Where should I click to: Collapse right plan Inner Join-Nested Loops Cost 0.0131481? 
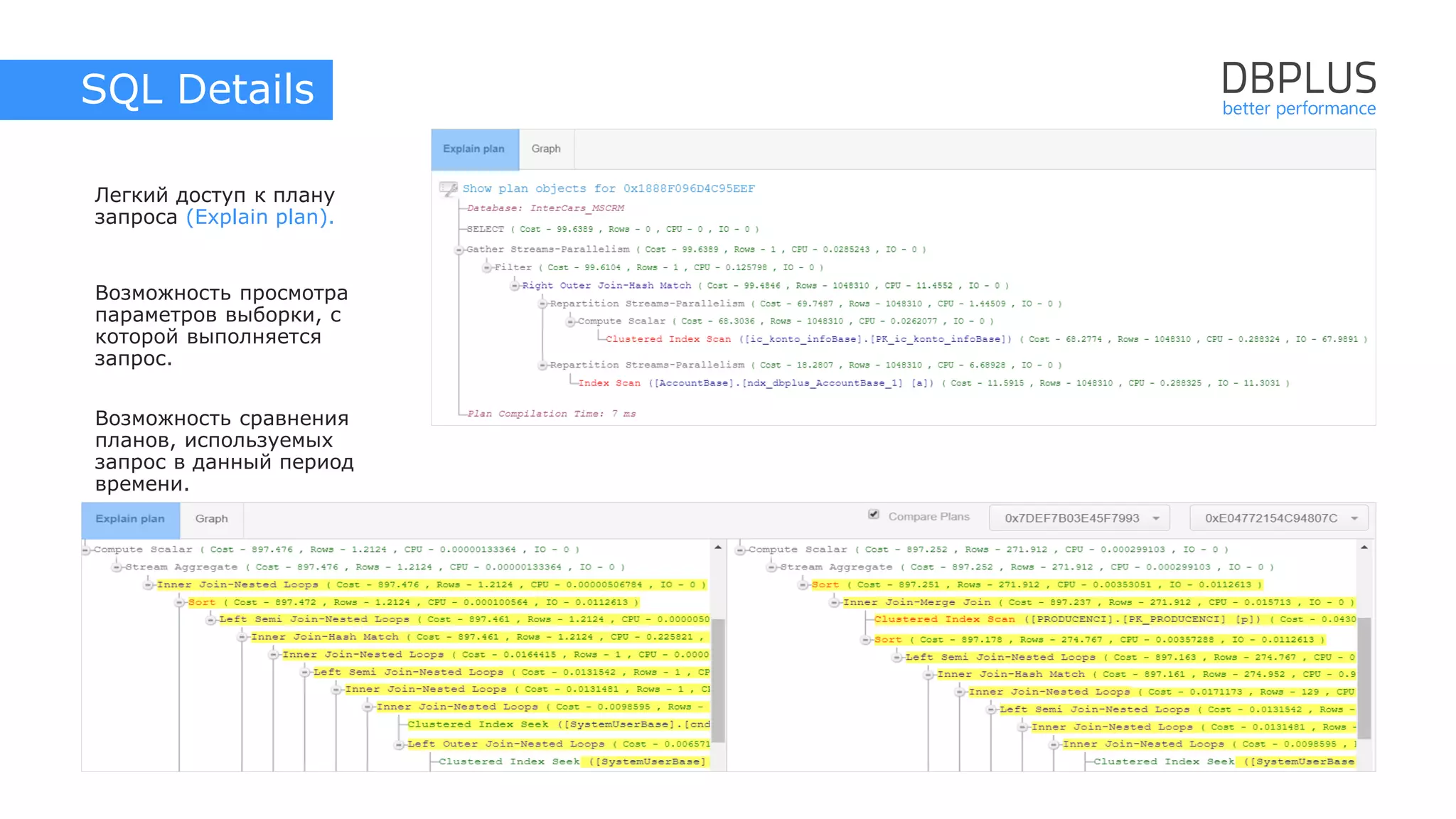click(1022, 727)
